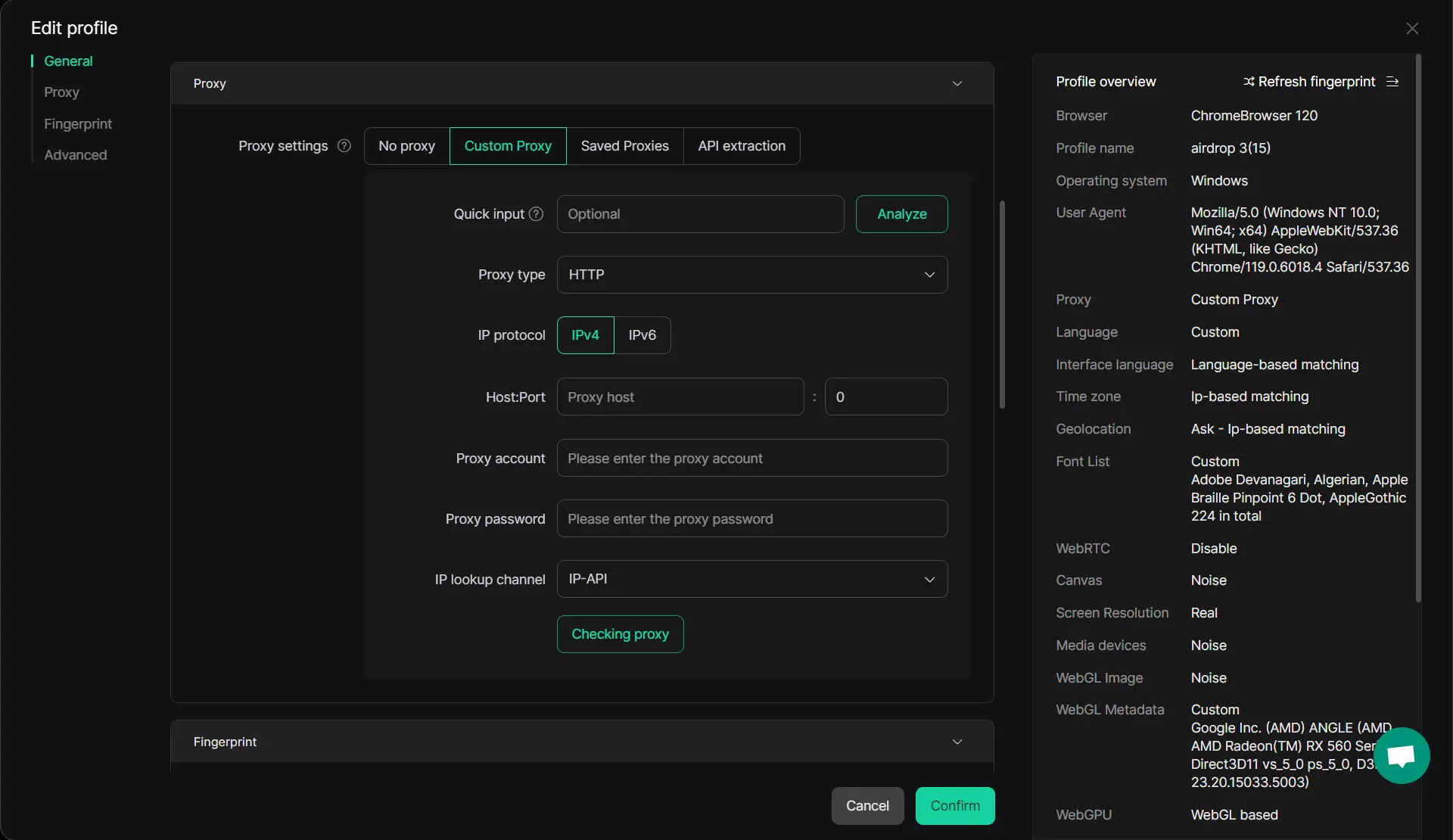The width and height of the screenshot is (1453, 840).
Task: Click the Proxy settings help icon
Action: (344, 146)
